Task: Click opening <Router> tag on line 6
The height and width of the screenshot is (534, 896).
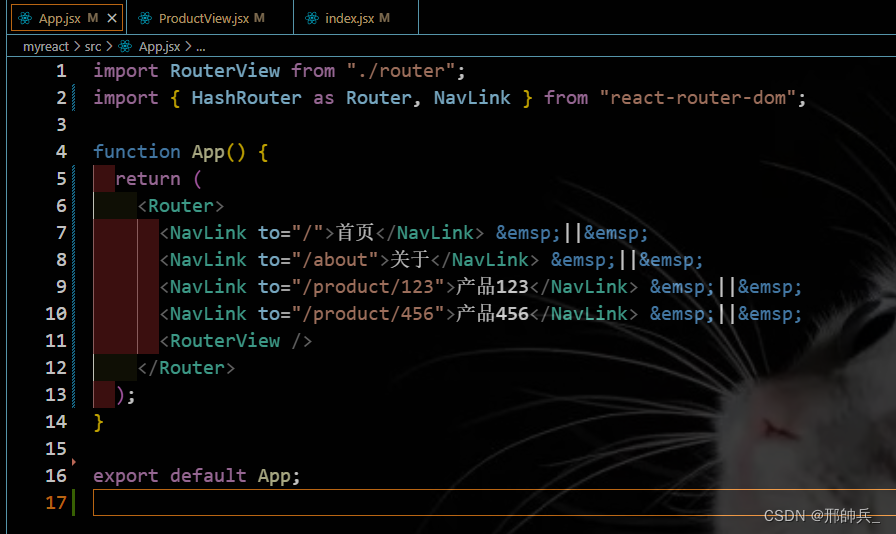Action: pos(181,206)
